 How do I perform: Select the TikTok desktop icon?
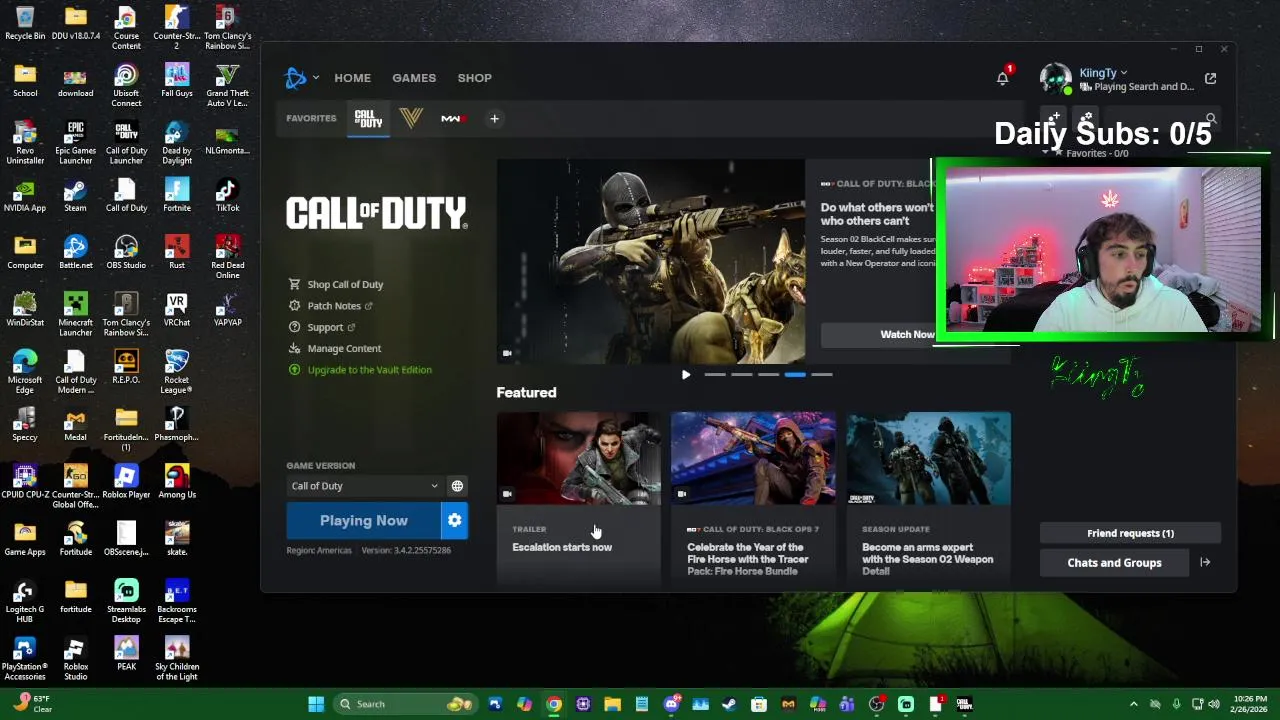[227, 195]
